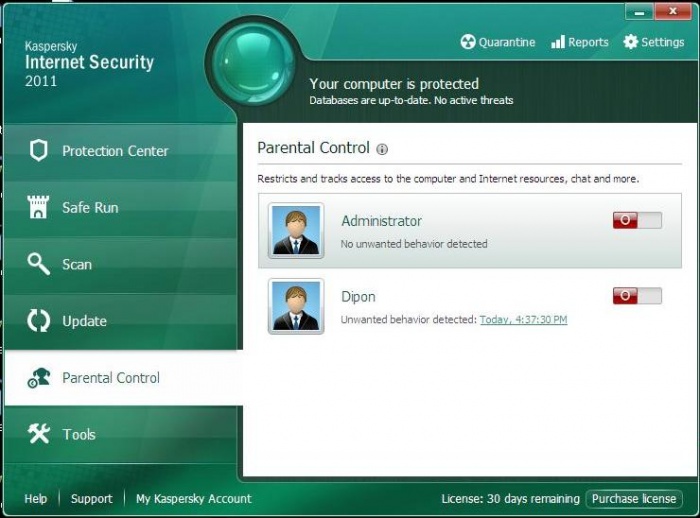Click the Dipon user avatar thumbnail

[296, 306]
